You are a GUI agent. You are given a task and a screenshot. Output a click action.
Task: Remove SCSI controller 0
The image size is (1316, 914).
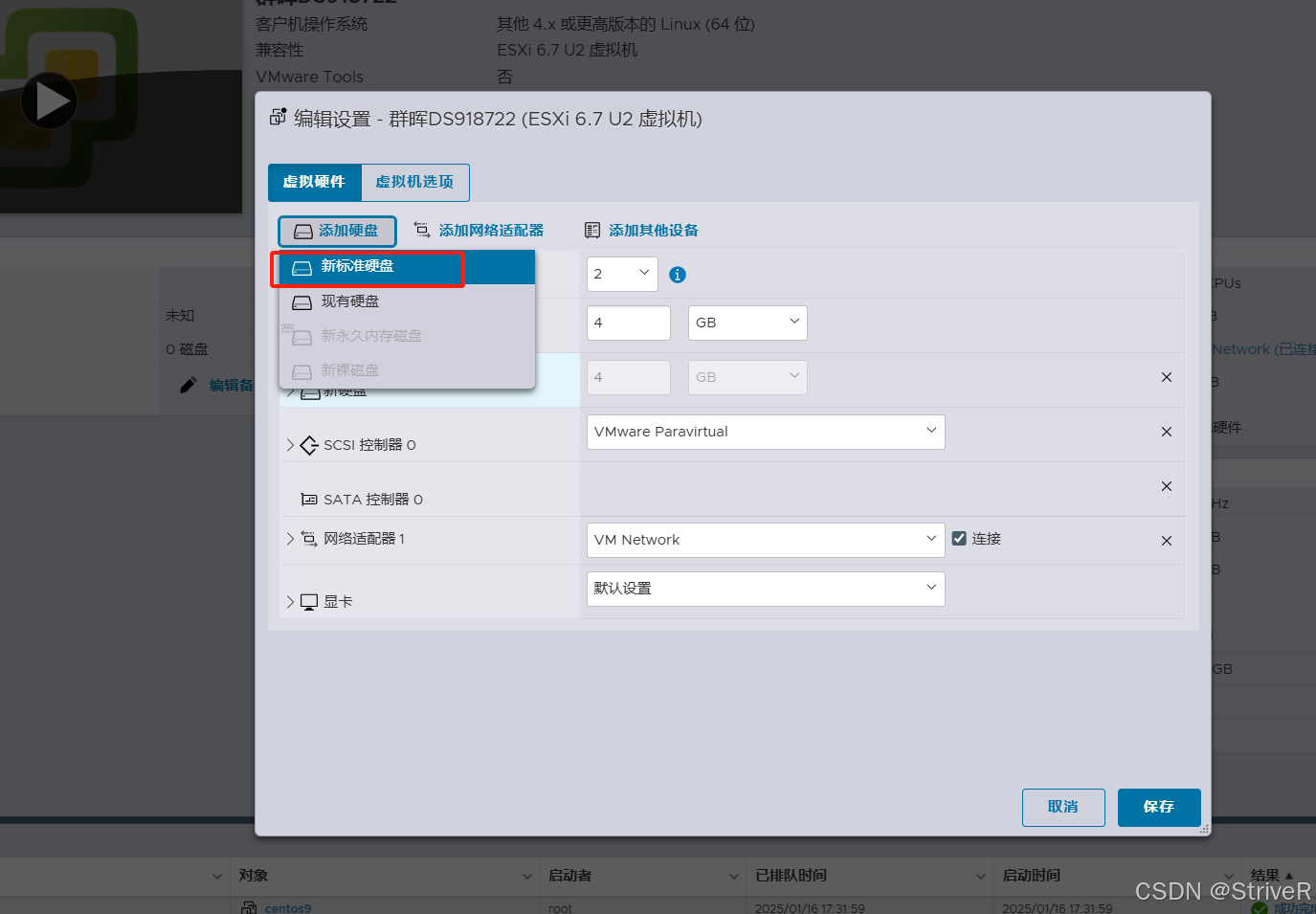pyautogui.click(x=1166, y=432)
